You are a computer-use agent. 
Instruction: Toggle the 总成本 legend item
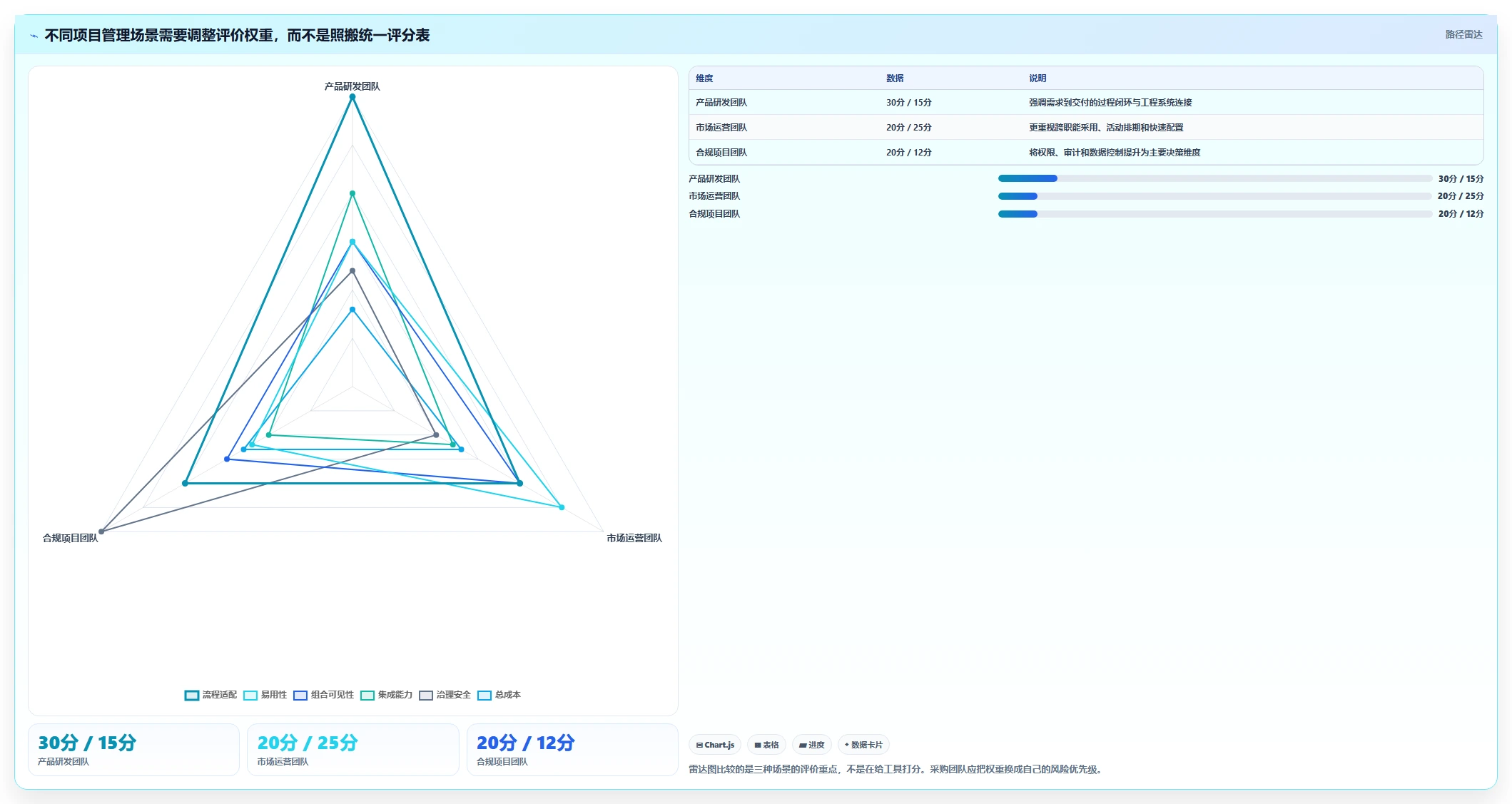coord(499,696)
